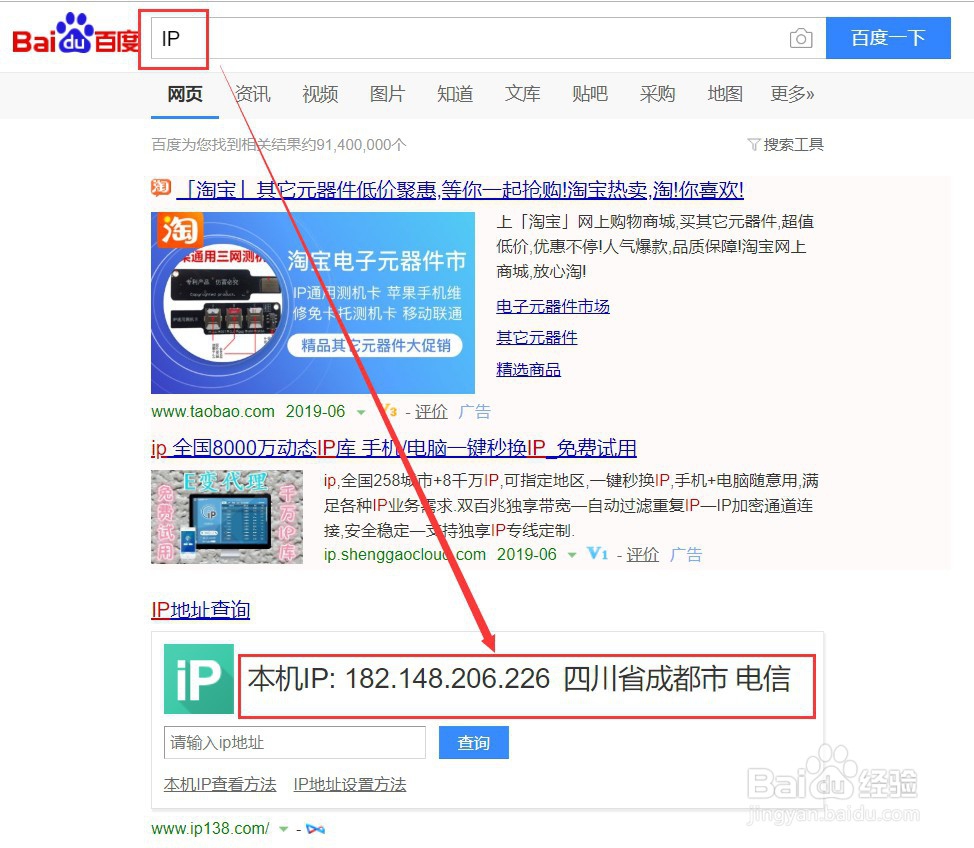Open the 淘宝 其它元器件 ad title link
Screen dimensions: 974x848
click(x=460, y=189)
